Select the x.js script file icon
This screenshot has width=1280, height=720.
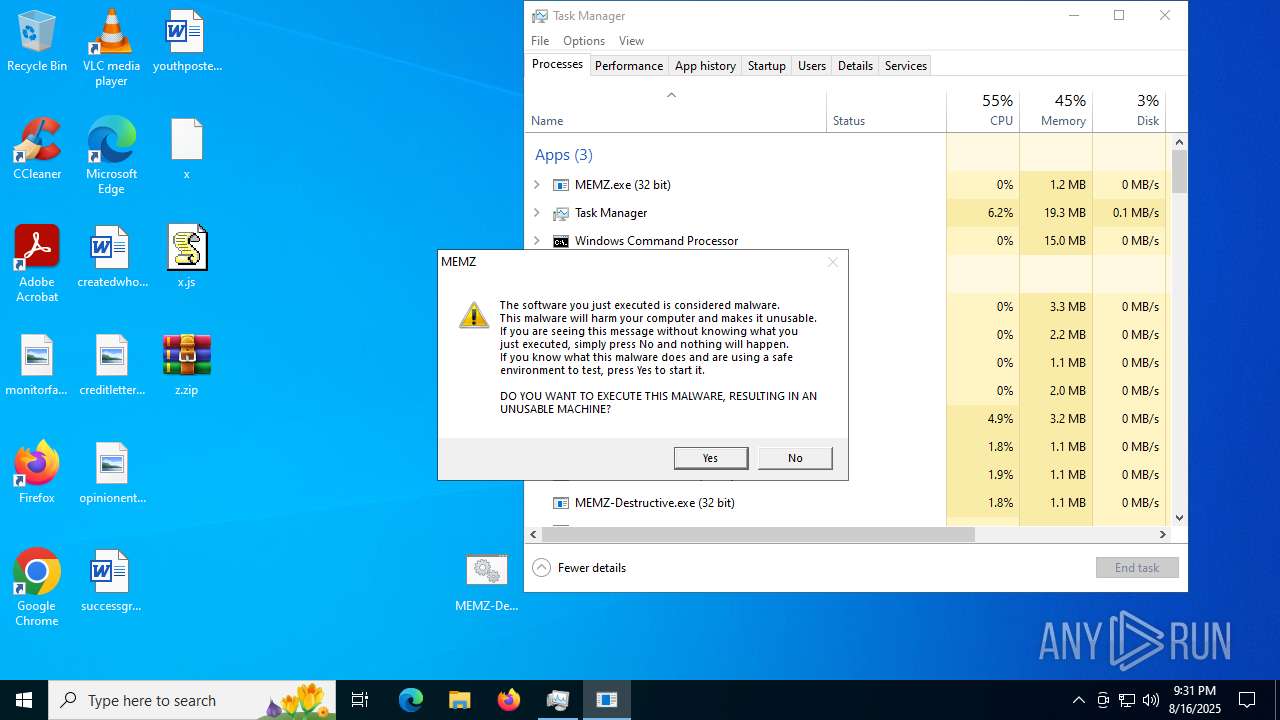point(187,258)
